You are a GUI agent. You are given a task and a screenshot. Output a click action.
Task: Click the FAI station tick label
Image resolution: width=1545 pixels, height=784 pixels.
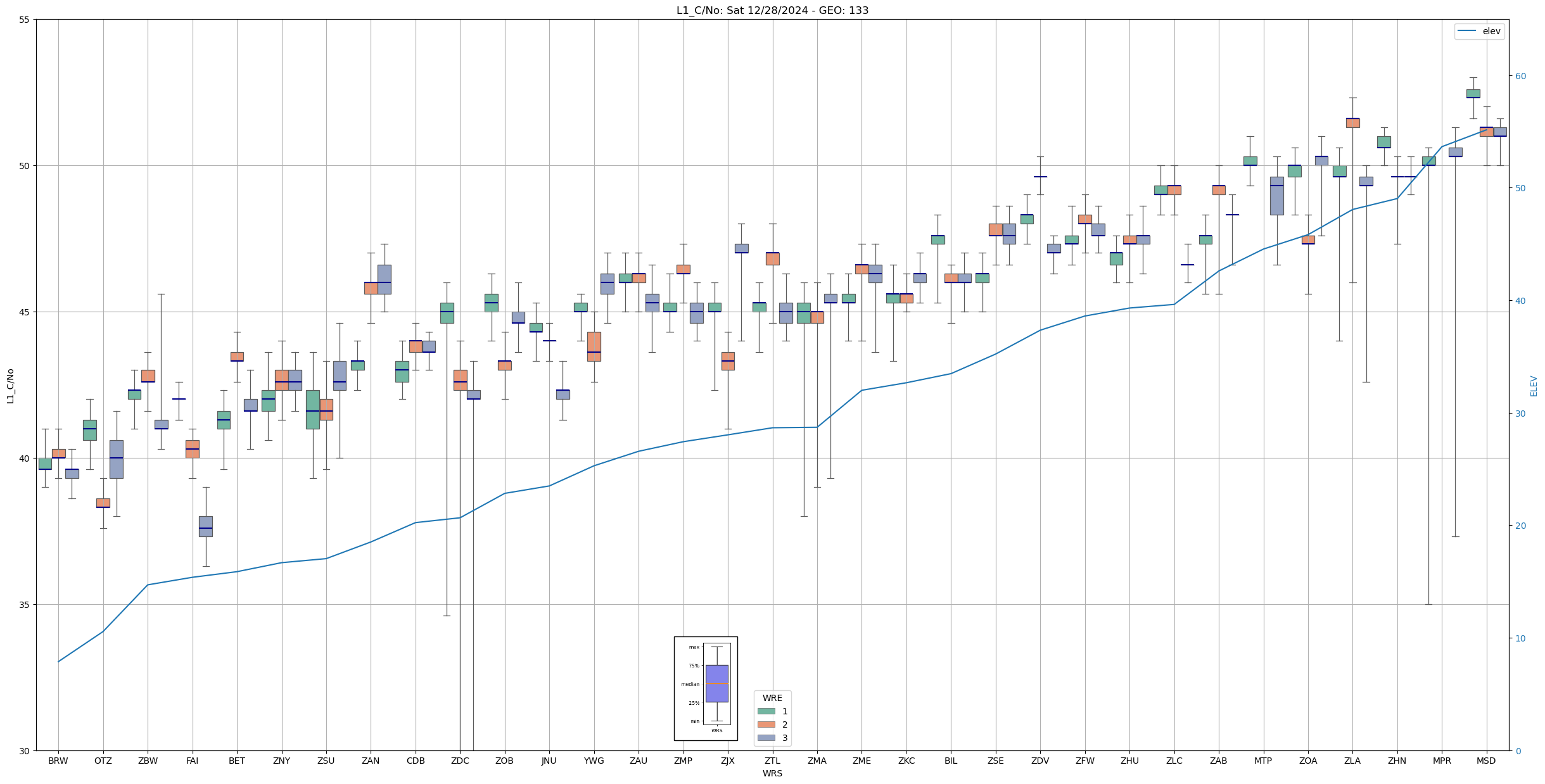[x=192, y=761]
